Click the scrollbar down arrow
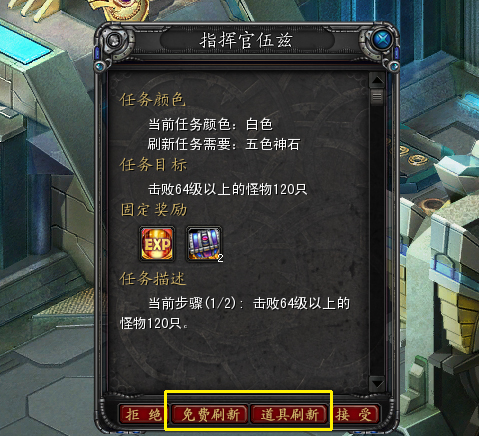 (377, 384)
